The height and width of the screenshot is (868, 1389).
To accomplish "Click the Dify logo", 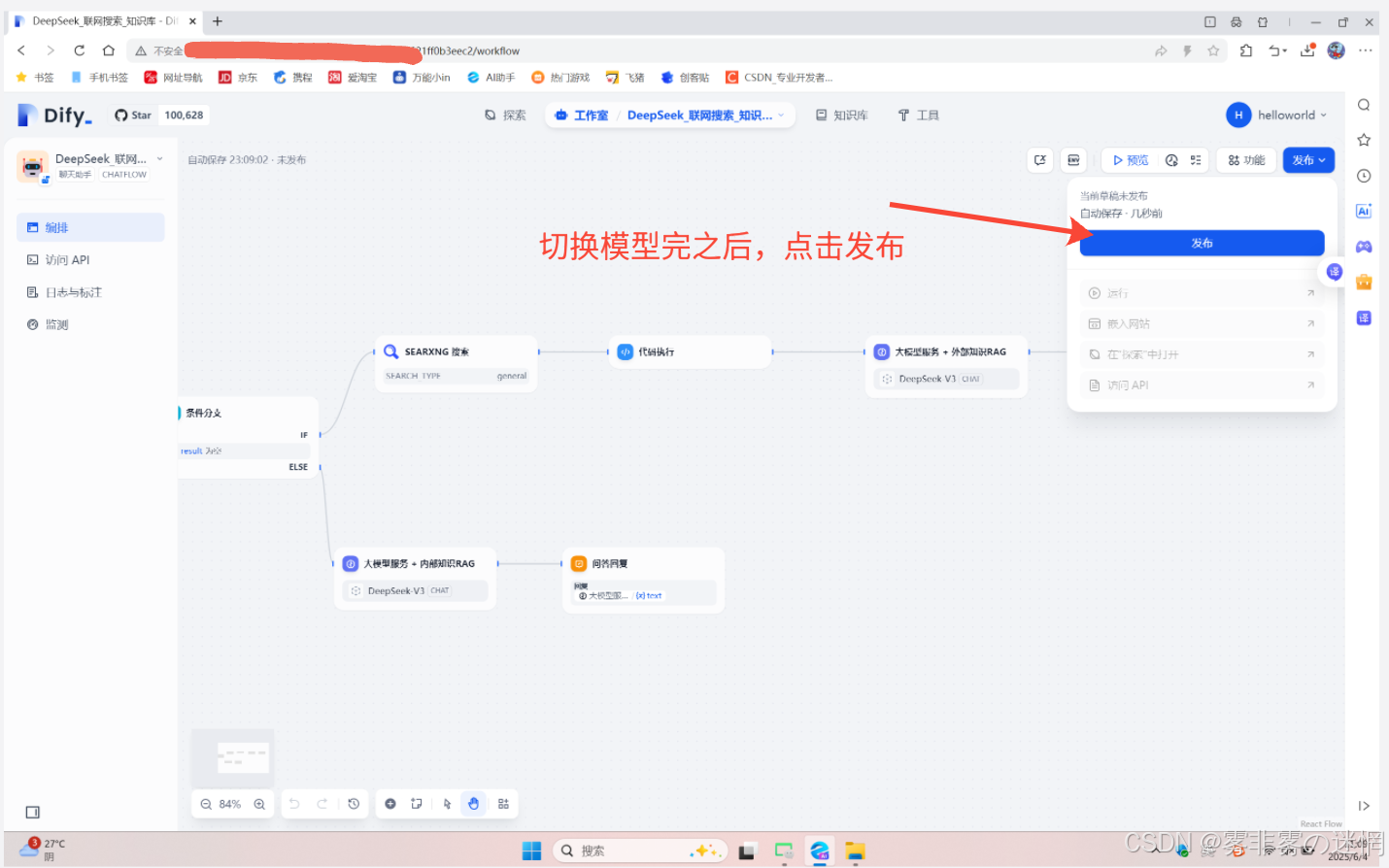I will (55, 116).
